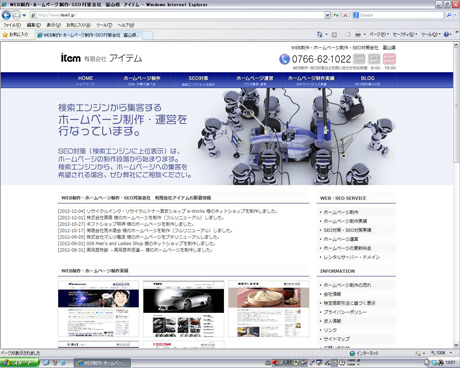Screen dimensions: 460x368
Task: Open the お気に入り menu in menu bar
Action: coord(78,25)
